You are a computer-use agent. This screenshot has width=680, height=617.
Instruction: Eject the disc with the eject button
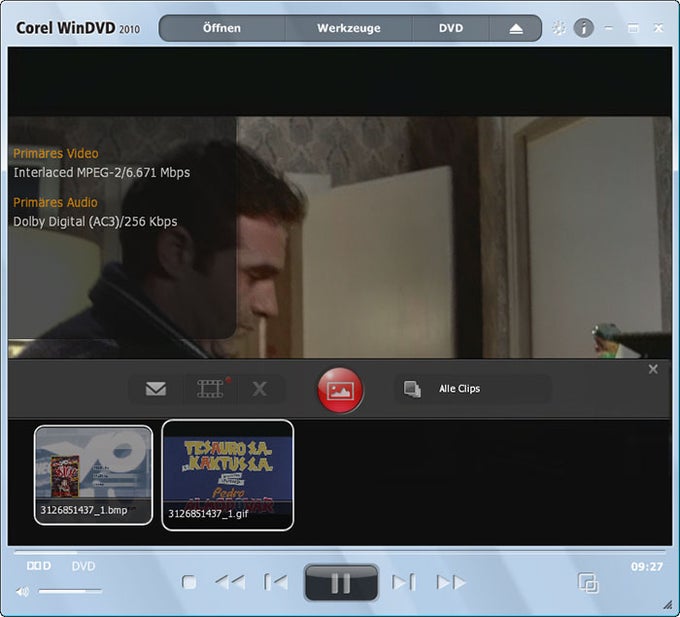point(516,29)
